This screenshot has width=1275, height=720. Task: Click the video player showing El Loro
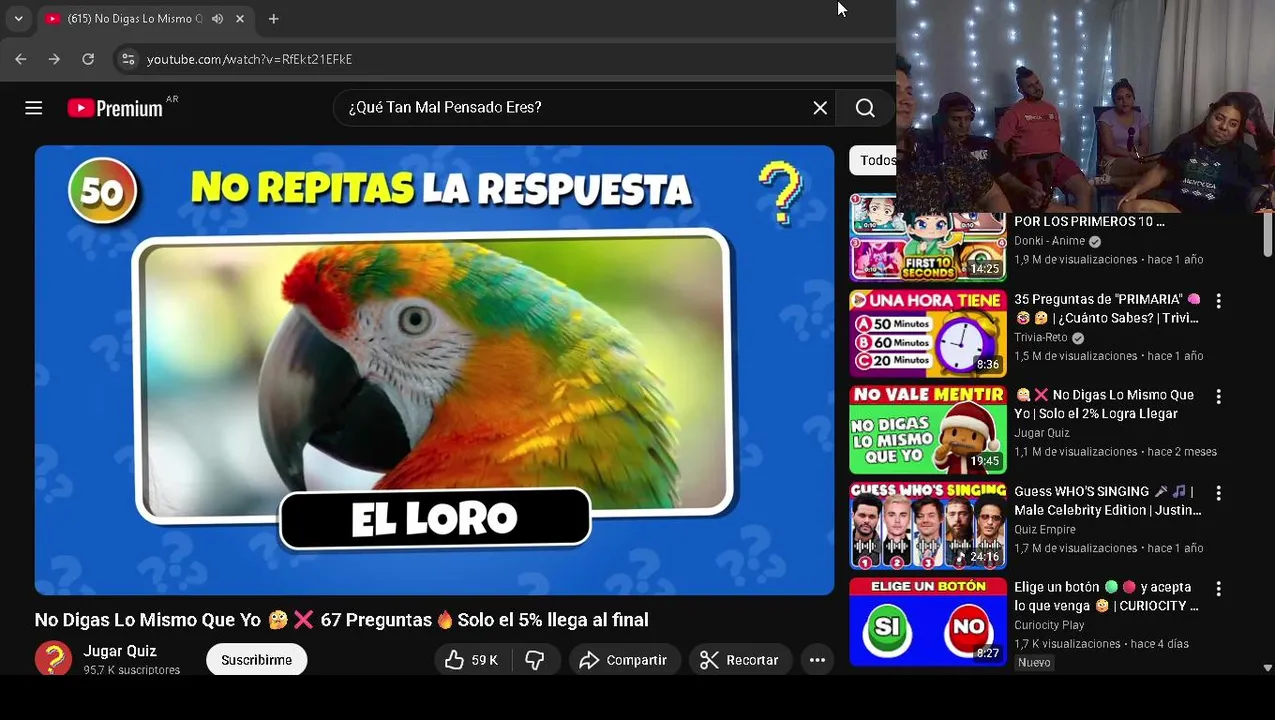click(434, 370)
